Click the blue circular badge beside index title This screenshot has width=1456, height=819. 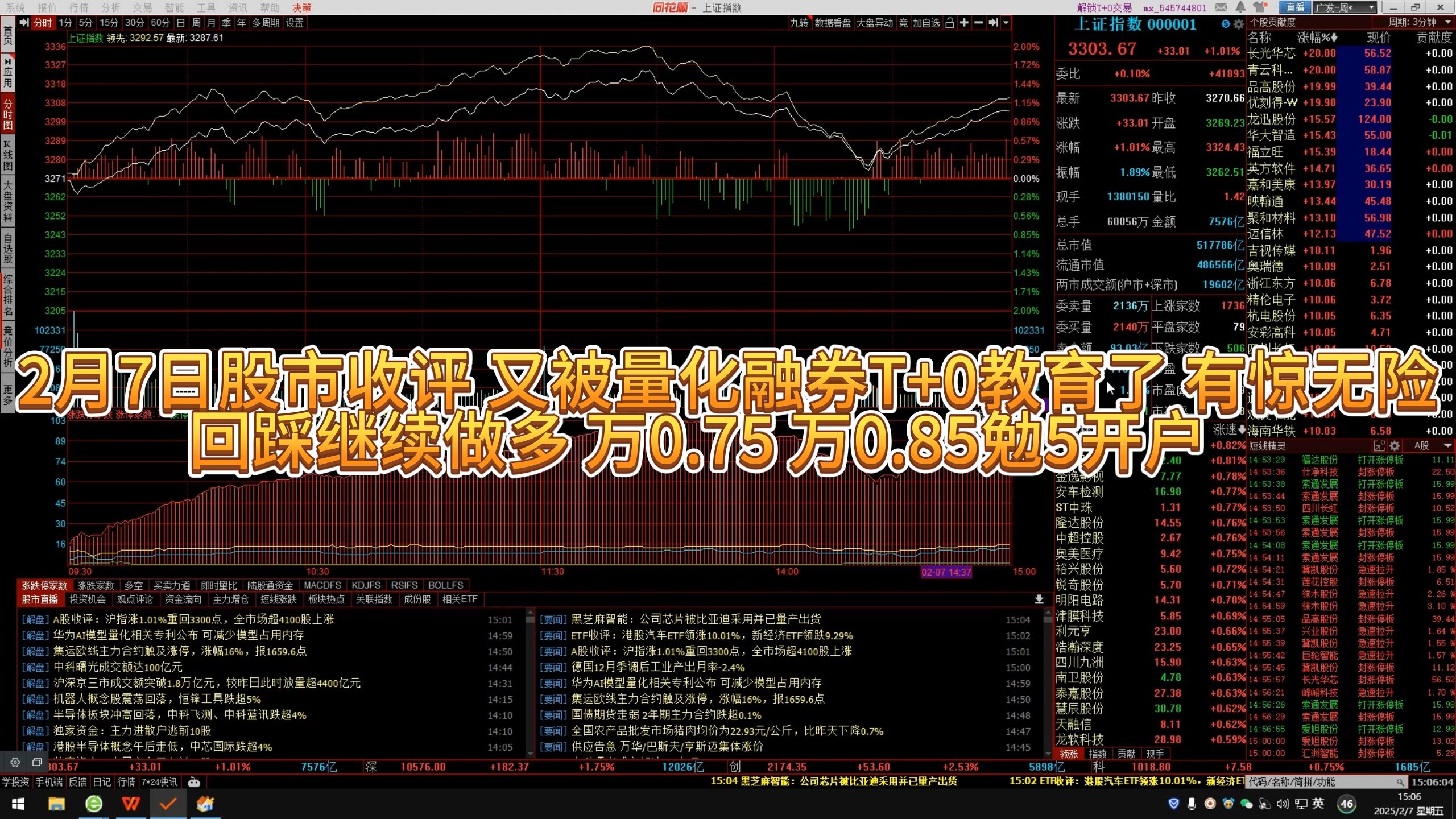[x=1226, y=24]
